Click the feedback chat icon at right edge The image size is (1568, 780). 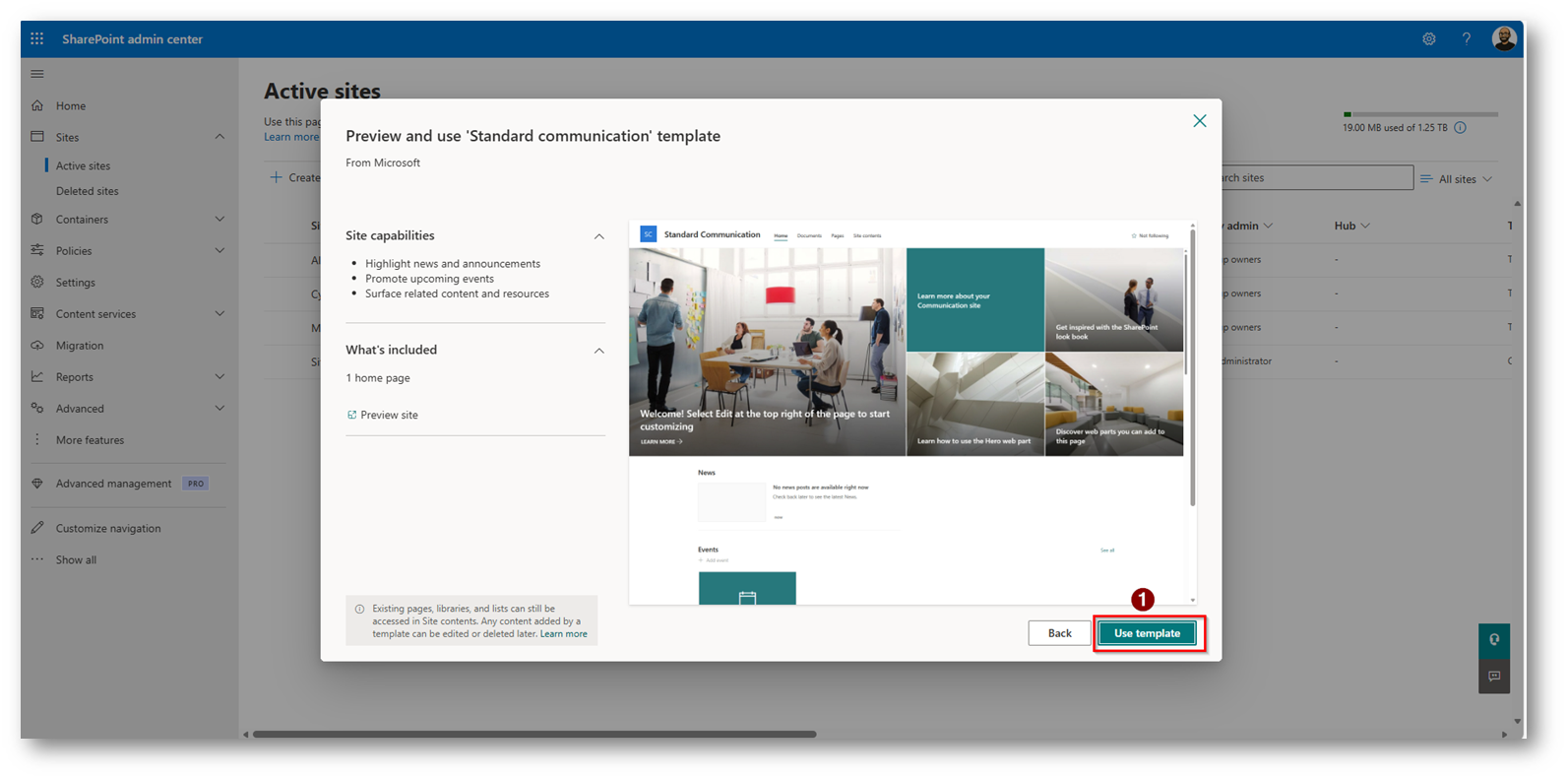pyautogui.click(x=1494, y=677)
